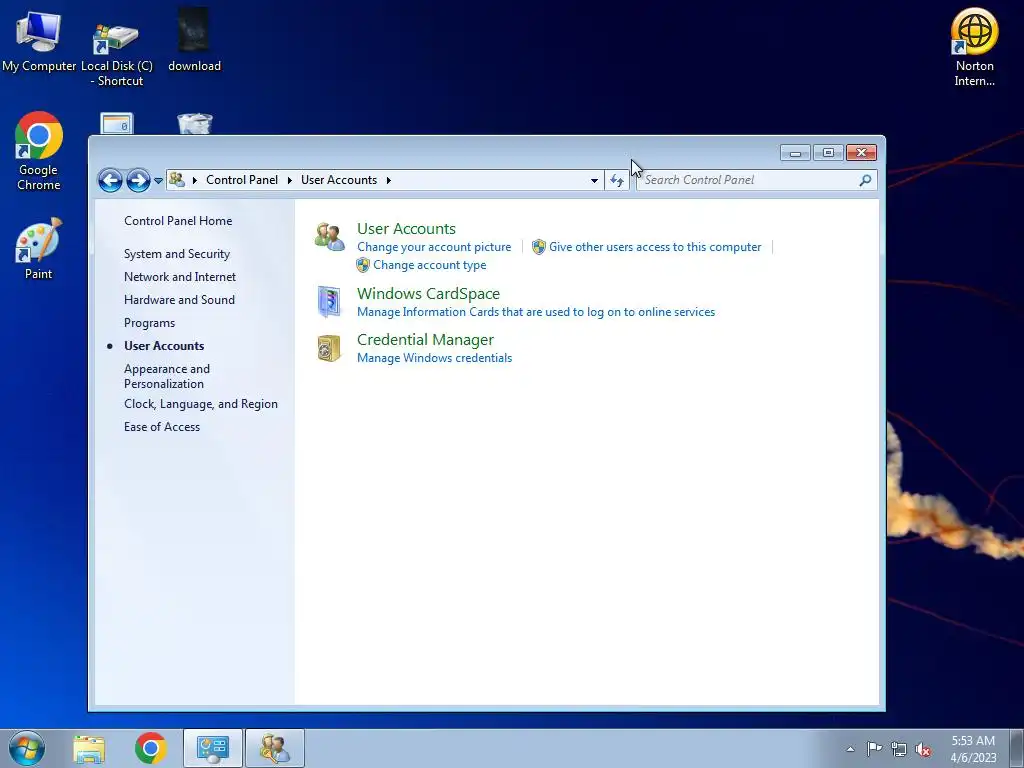Click the Windows CardSpace icon

pyautogui.click(x=328, y=301)
